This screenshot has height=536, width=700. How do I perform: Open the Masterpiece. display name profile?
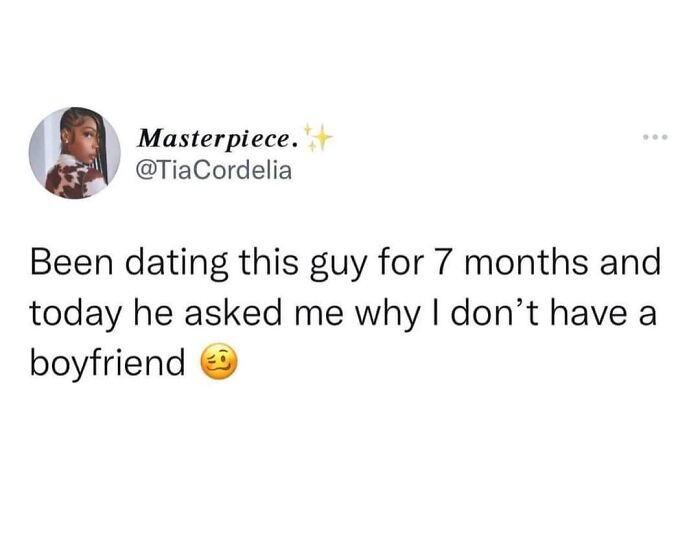[x=217, y=138]
